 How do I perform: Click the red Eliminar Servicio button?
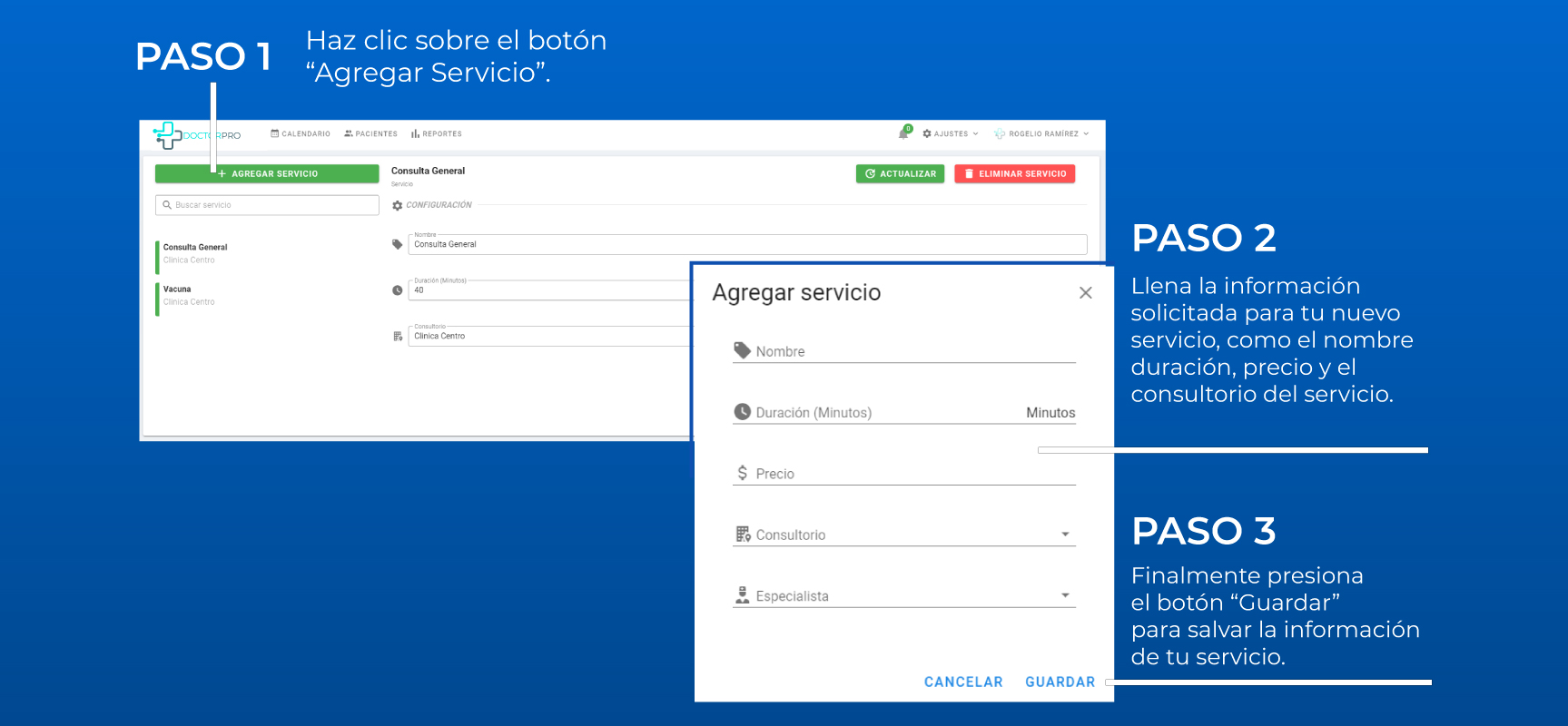pos(1014,173)
